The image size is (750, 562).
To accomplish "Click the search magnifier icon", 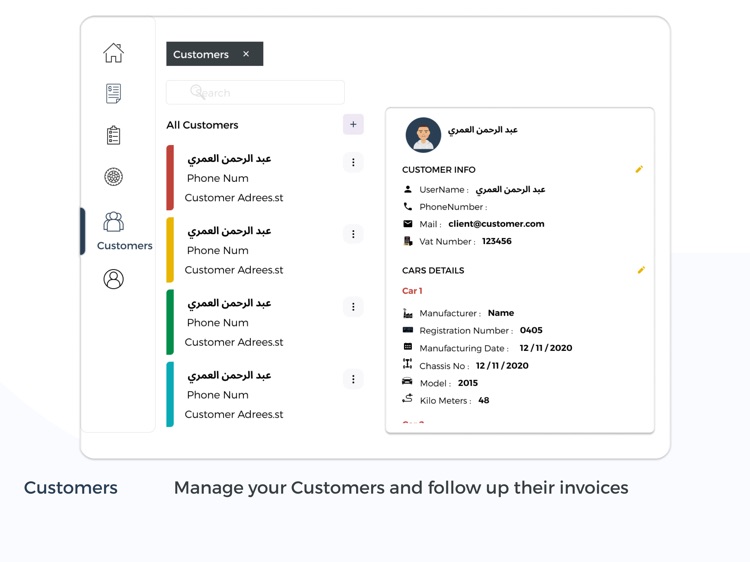I will tap(197, 91).
